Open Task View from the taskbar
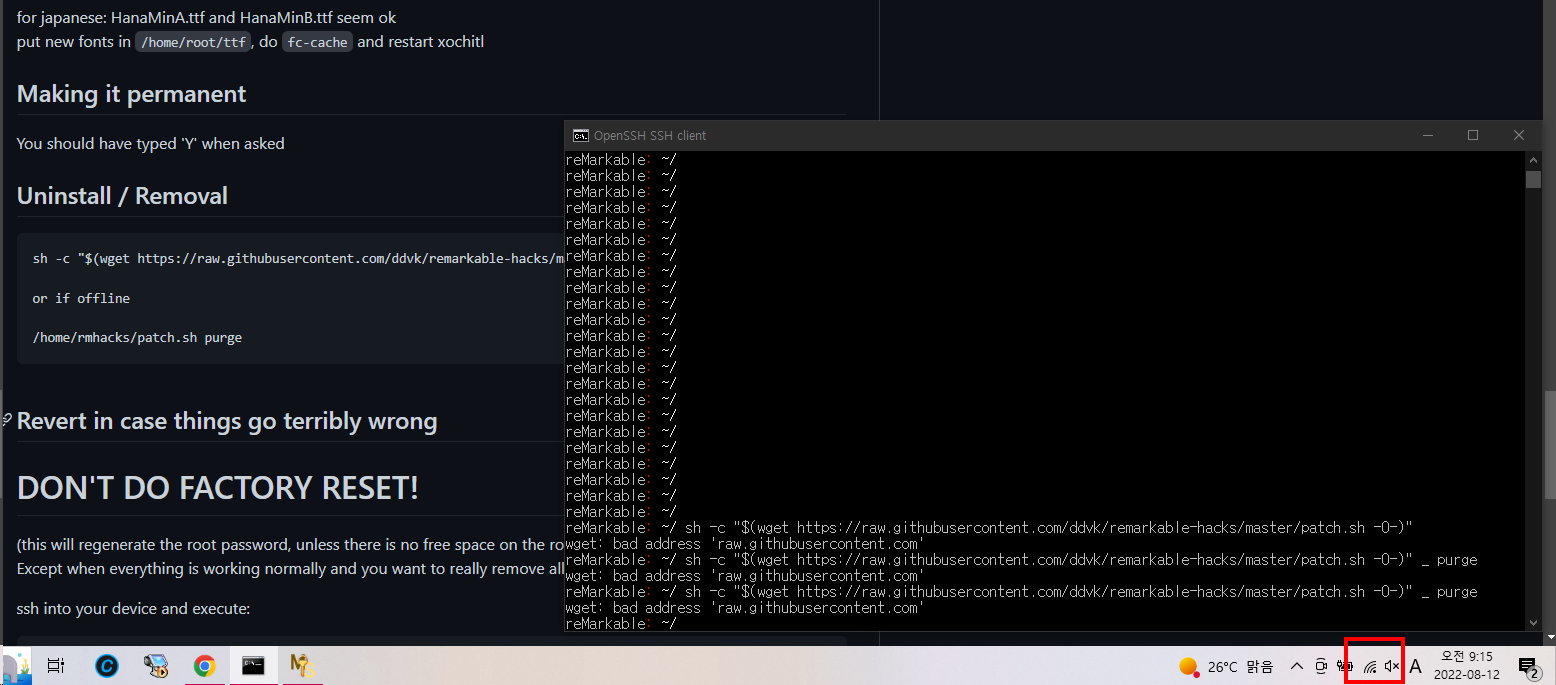Viewport: 1556px width, 685px height. [56, 665]
